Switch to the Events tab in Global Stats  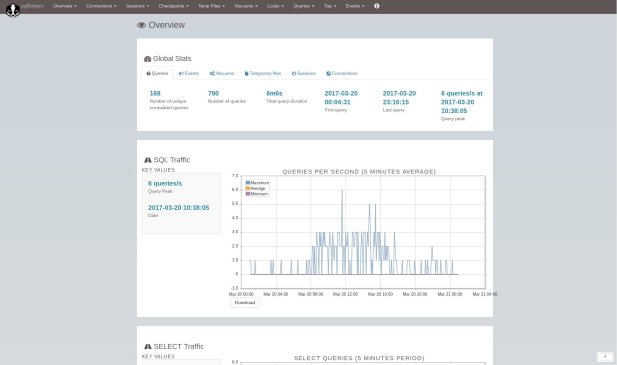click(188, 74)
